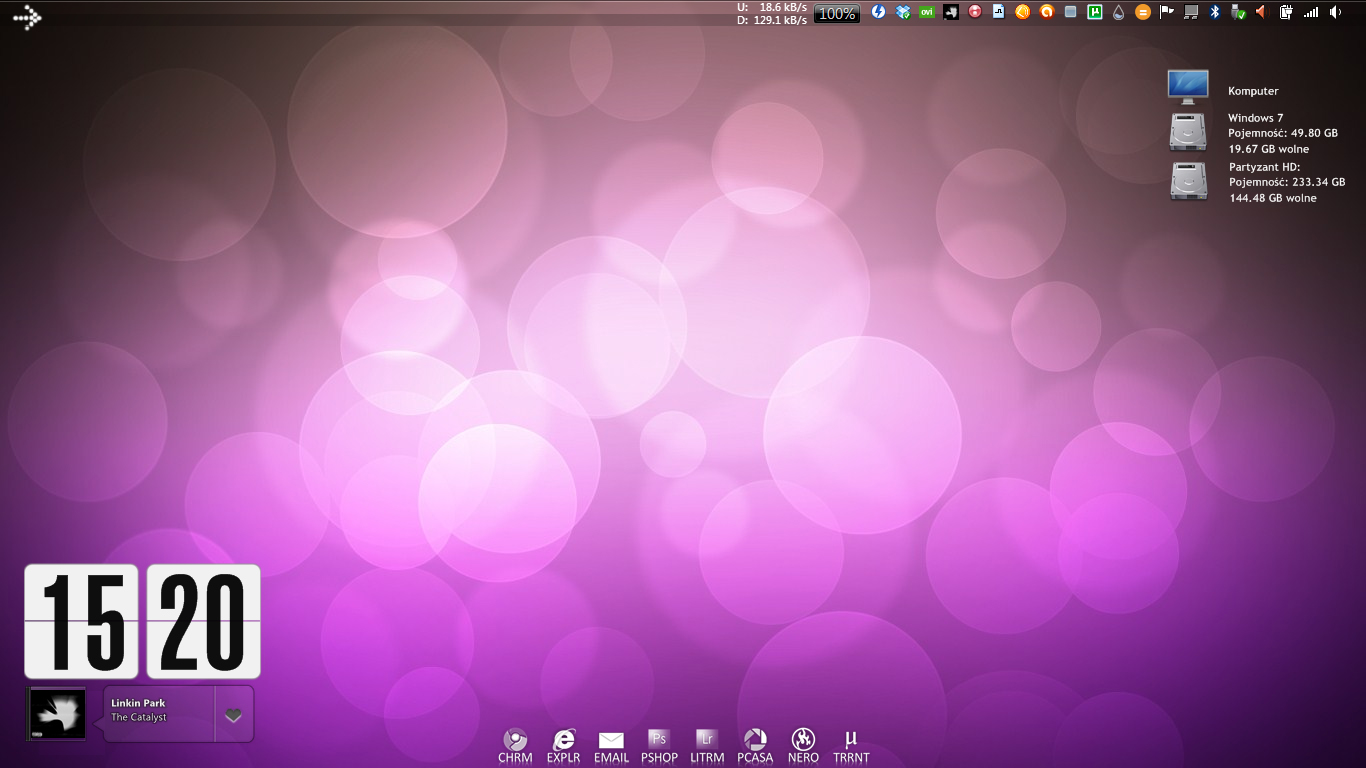Click the heart favorite button
Image resolution: width=1366 pixels, height=768 pixels.
pos(233,715)
